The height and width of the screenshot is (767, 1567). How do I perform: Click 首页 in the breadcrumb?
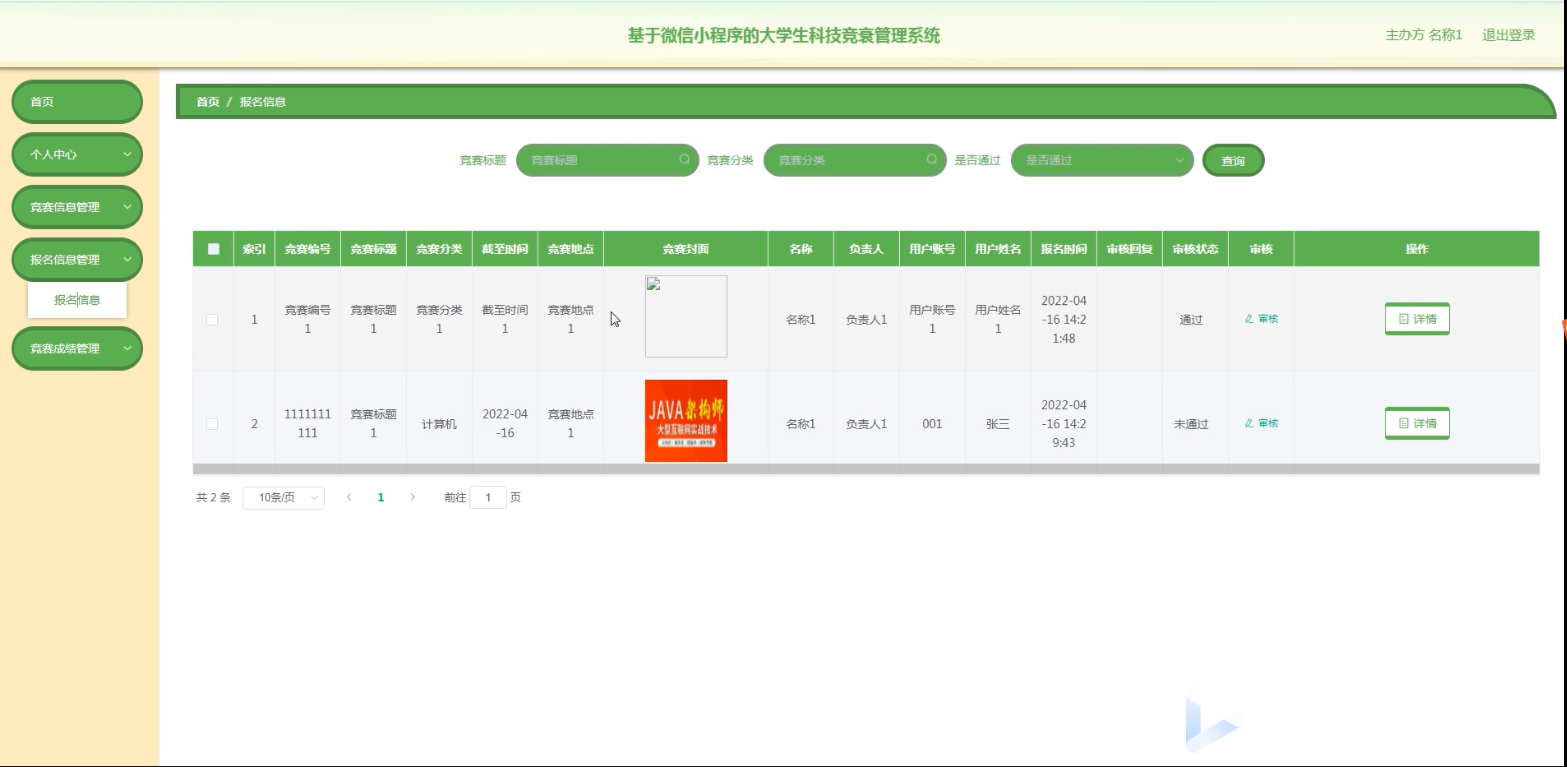pyautogui.click(x=208, y=102)
